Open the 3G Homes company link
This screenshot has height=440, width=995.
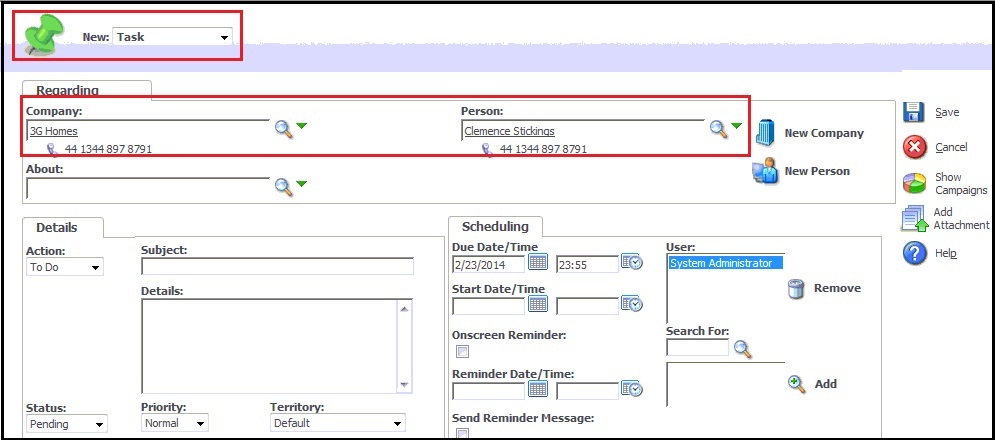click(x=54, y=131)
